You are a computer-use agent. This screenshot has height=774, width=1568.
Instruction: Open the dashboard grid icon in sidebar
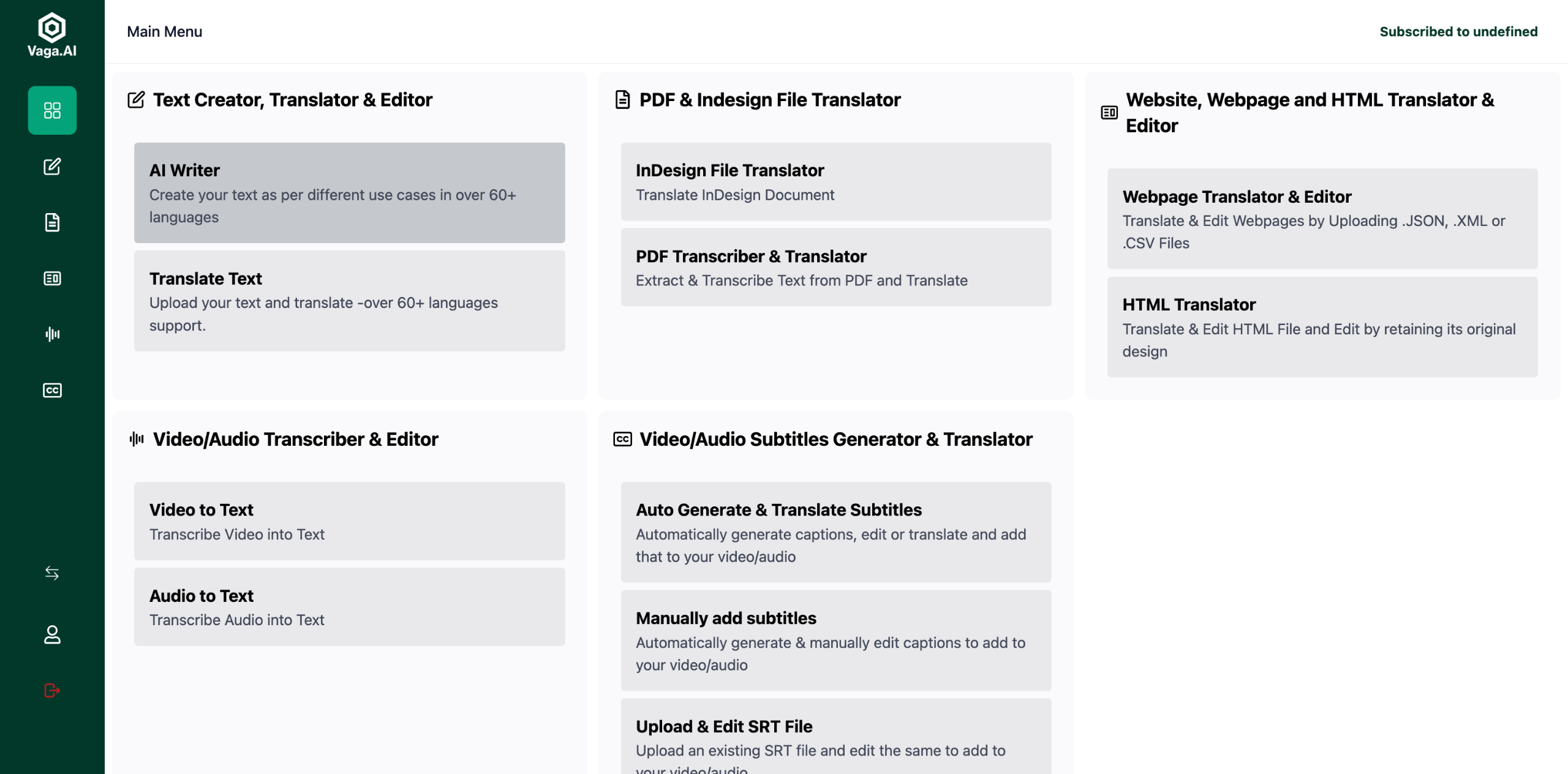(52, 110)
